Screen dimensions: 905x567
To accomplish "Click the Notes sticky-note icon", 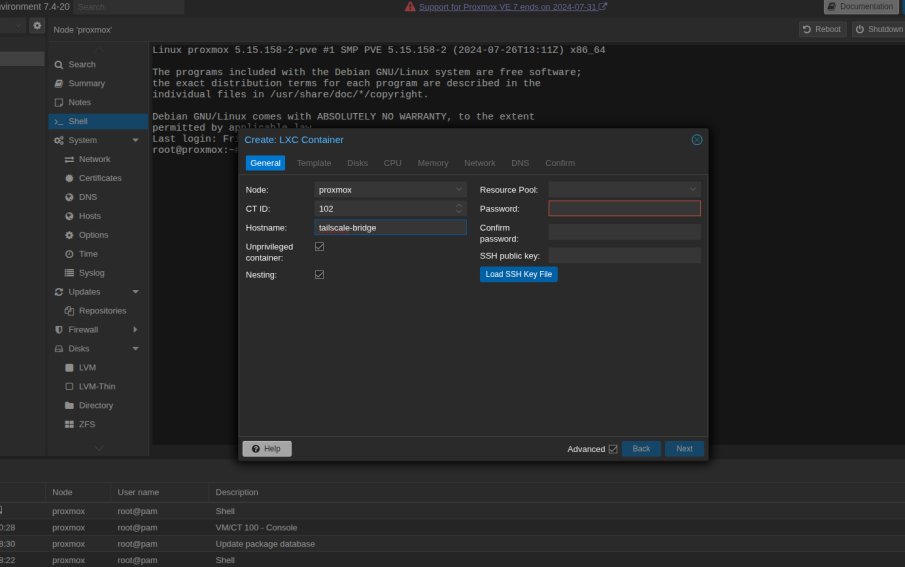I will (58, 102).
